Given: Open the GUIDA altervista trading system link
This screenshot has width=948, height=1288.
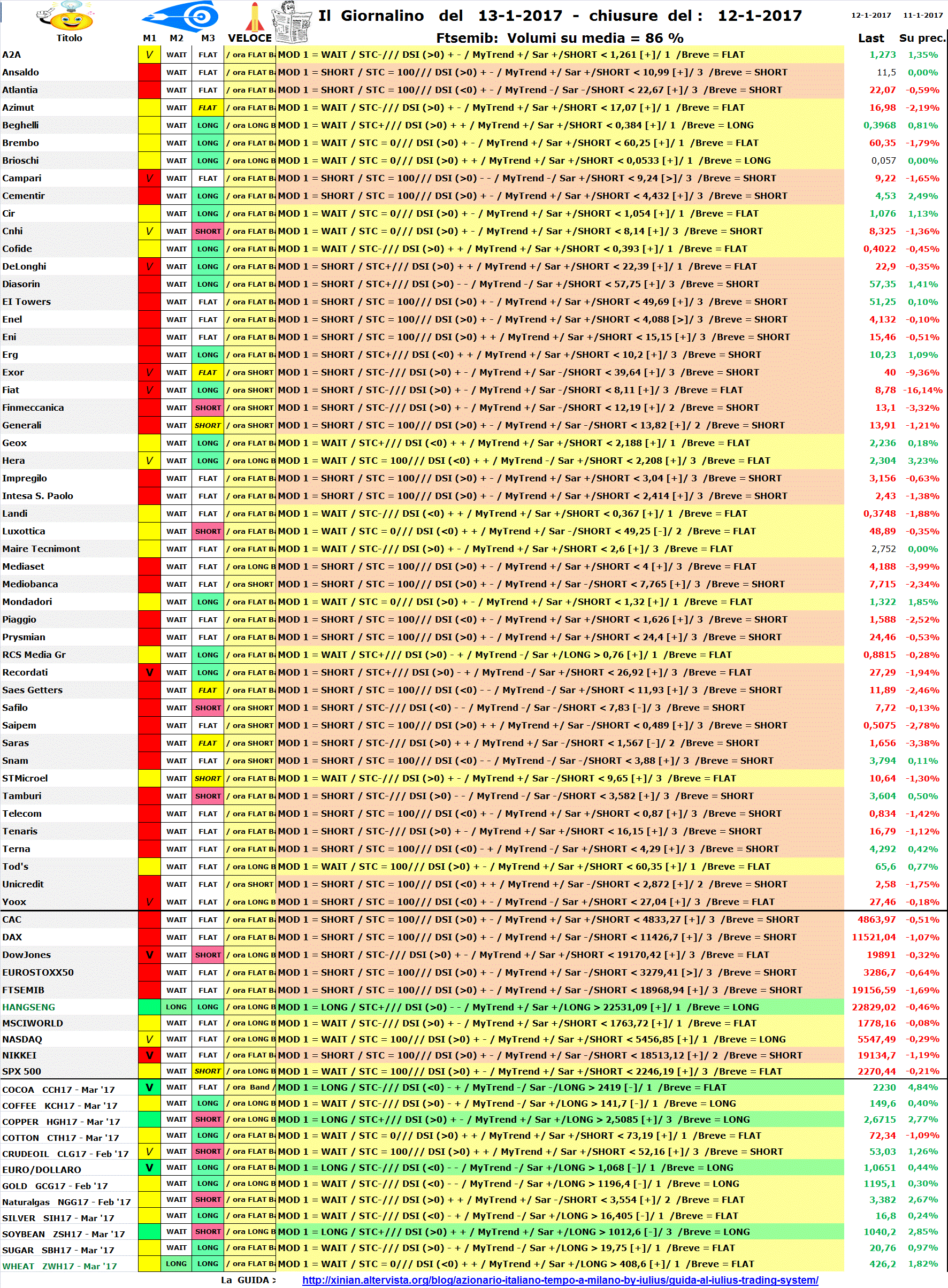Looking at the screenshot, I should pyautogui.click(x=560, y=1280).
